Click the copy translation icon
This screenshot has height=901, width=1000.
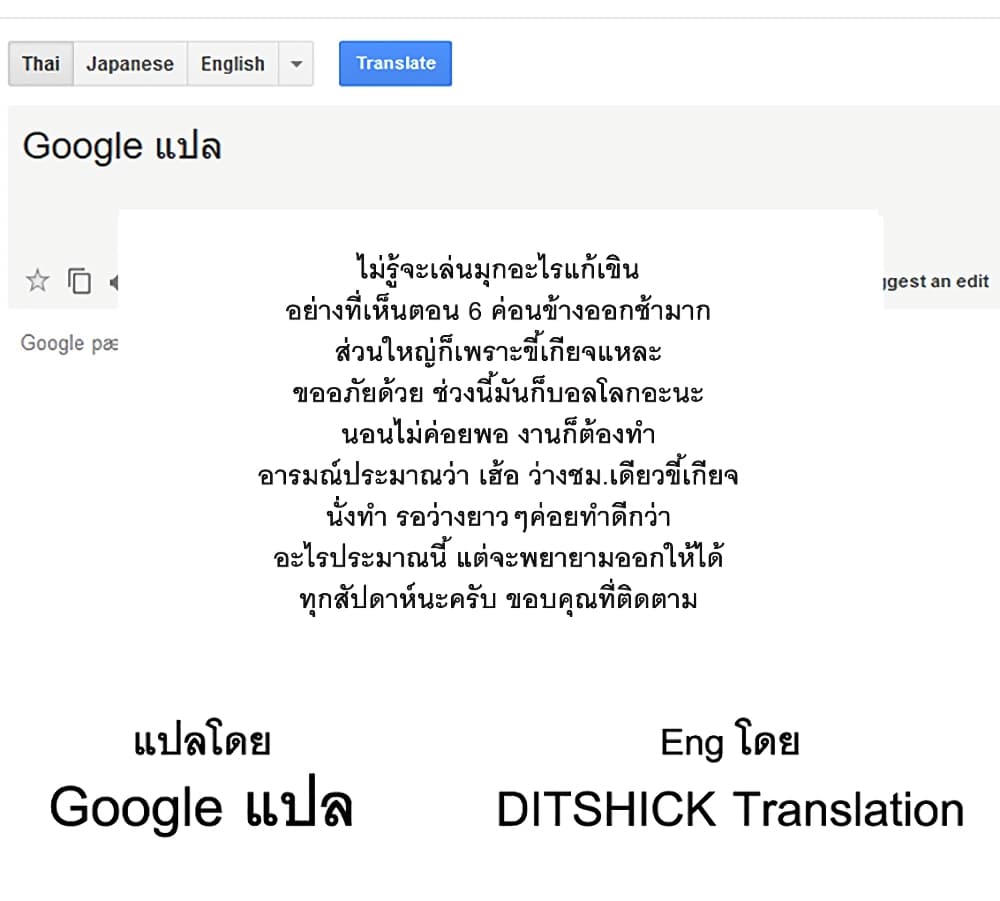(79, 281)
